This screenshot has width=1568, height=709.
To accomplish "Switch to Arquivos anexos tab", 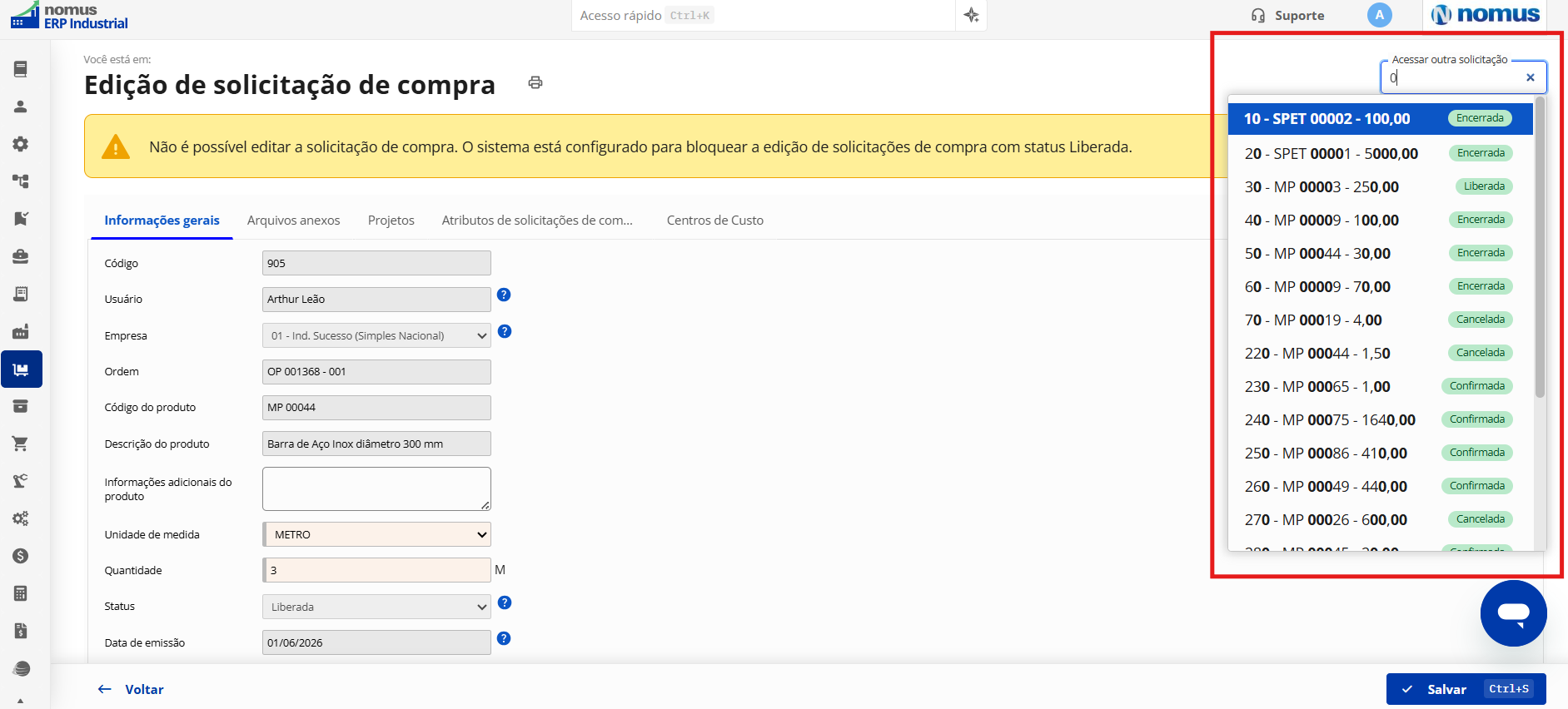I will (x=293, y=220).
